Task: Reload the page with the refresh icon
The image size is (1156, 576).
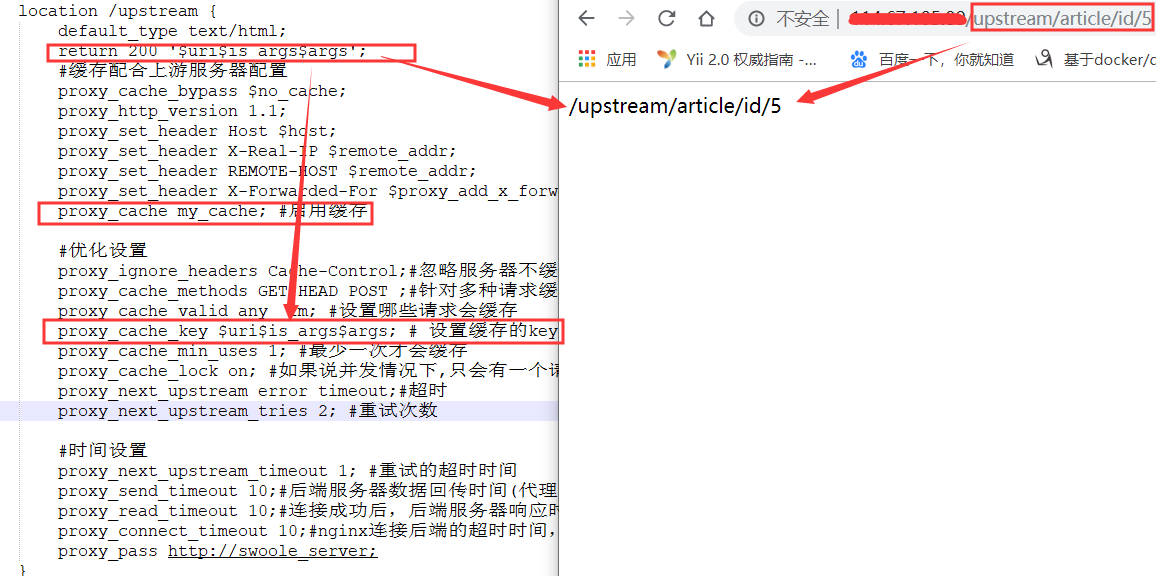Action: tap(666, 18)
